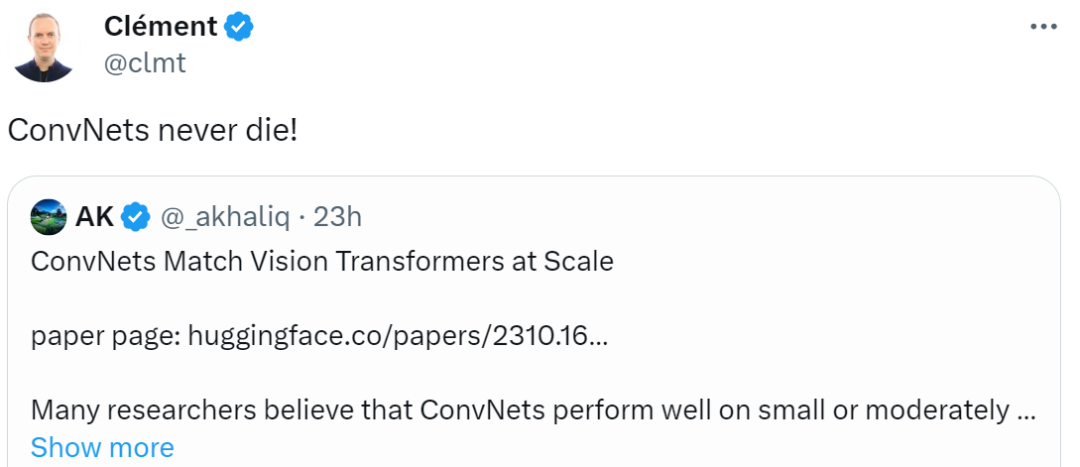This screenshot has height=467, width=1080.
Task: Click the ellipsis ending the truncated paragraph
Action: pyautogui.click(x=1024, y=411)
